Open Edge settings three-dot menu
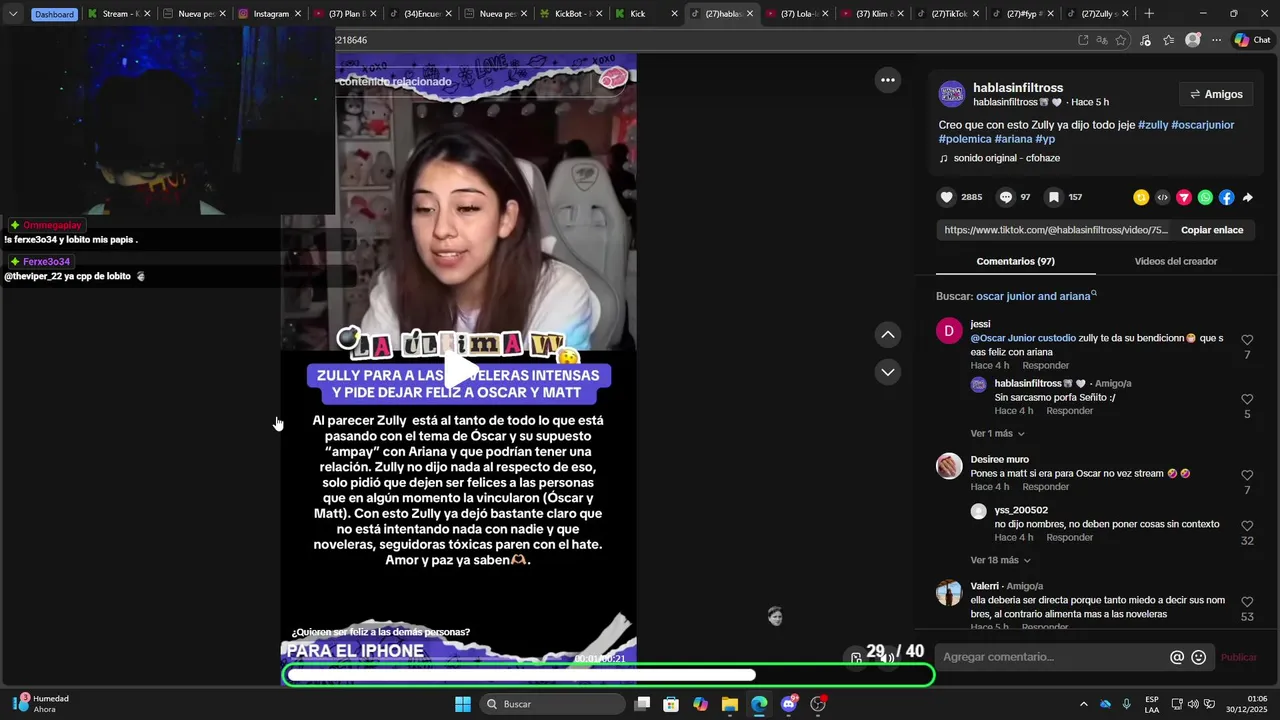The width and height of the screenshot is (1280, 720). (x=1216, y=40)
